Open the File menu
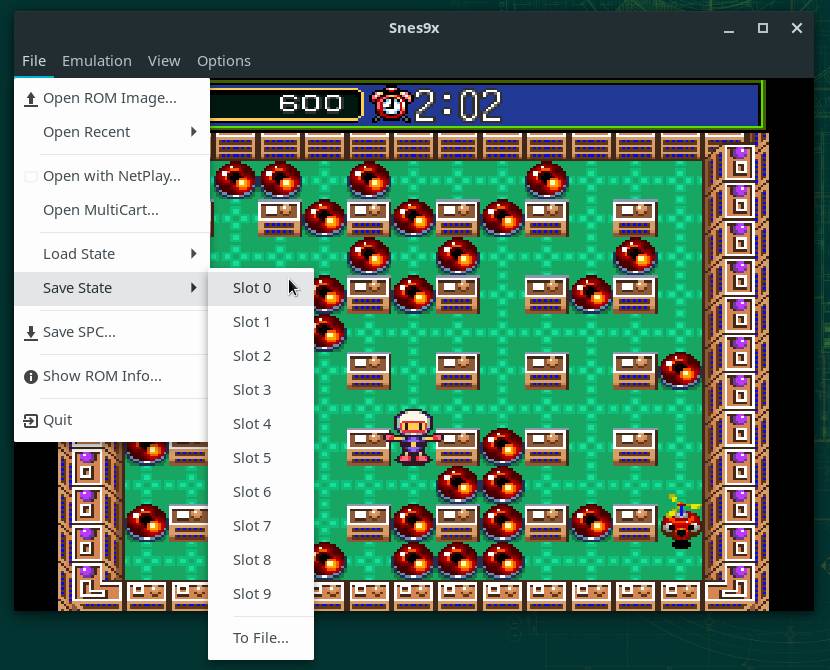 point(34,61)
